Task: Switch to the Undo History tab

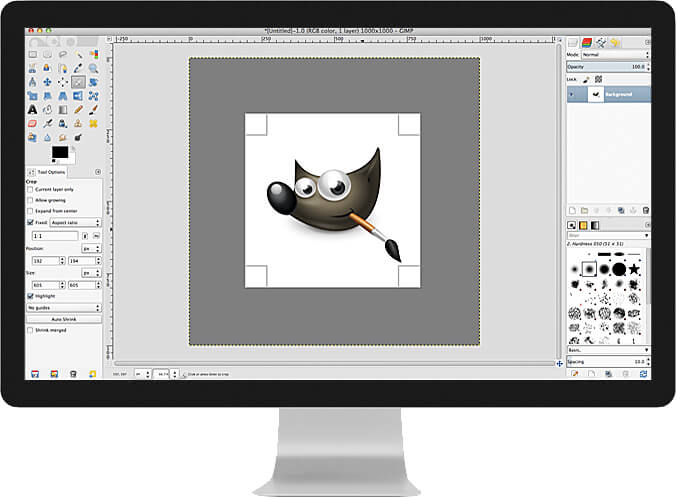Action: [615, 42]
